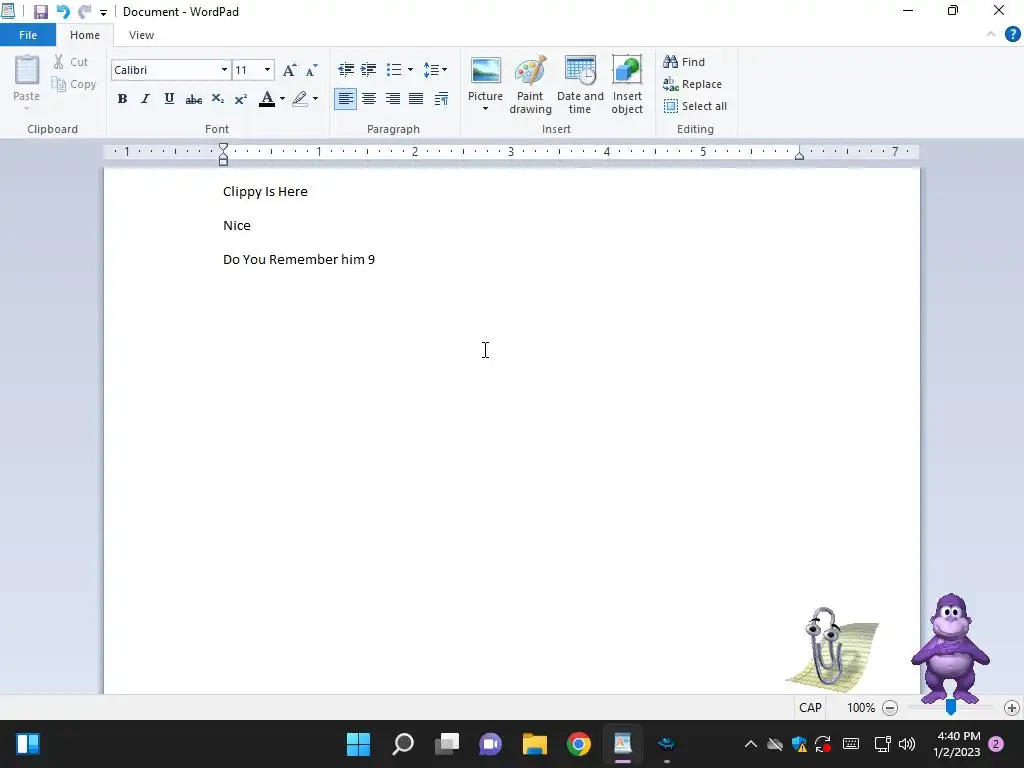This screenshot has height=768, width=1024.
Task: Zoom in with the plus button
Action: coord(1012,708)
